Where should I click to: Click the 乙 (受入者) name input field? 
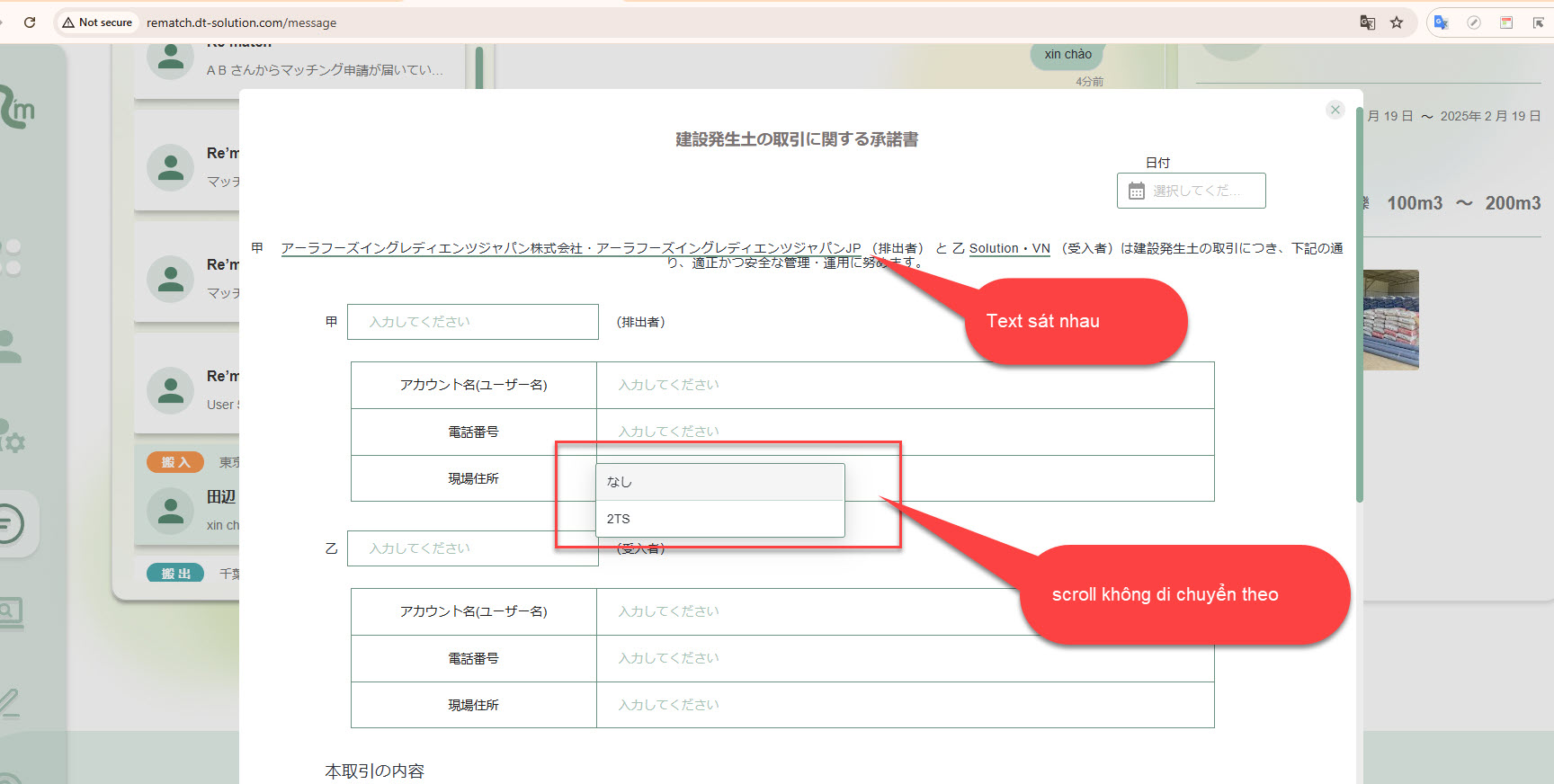pos(472,548)
